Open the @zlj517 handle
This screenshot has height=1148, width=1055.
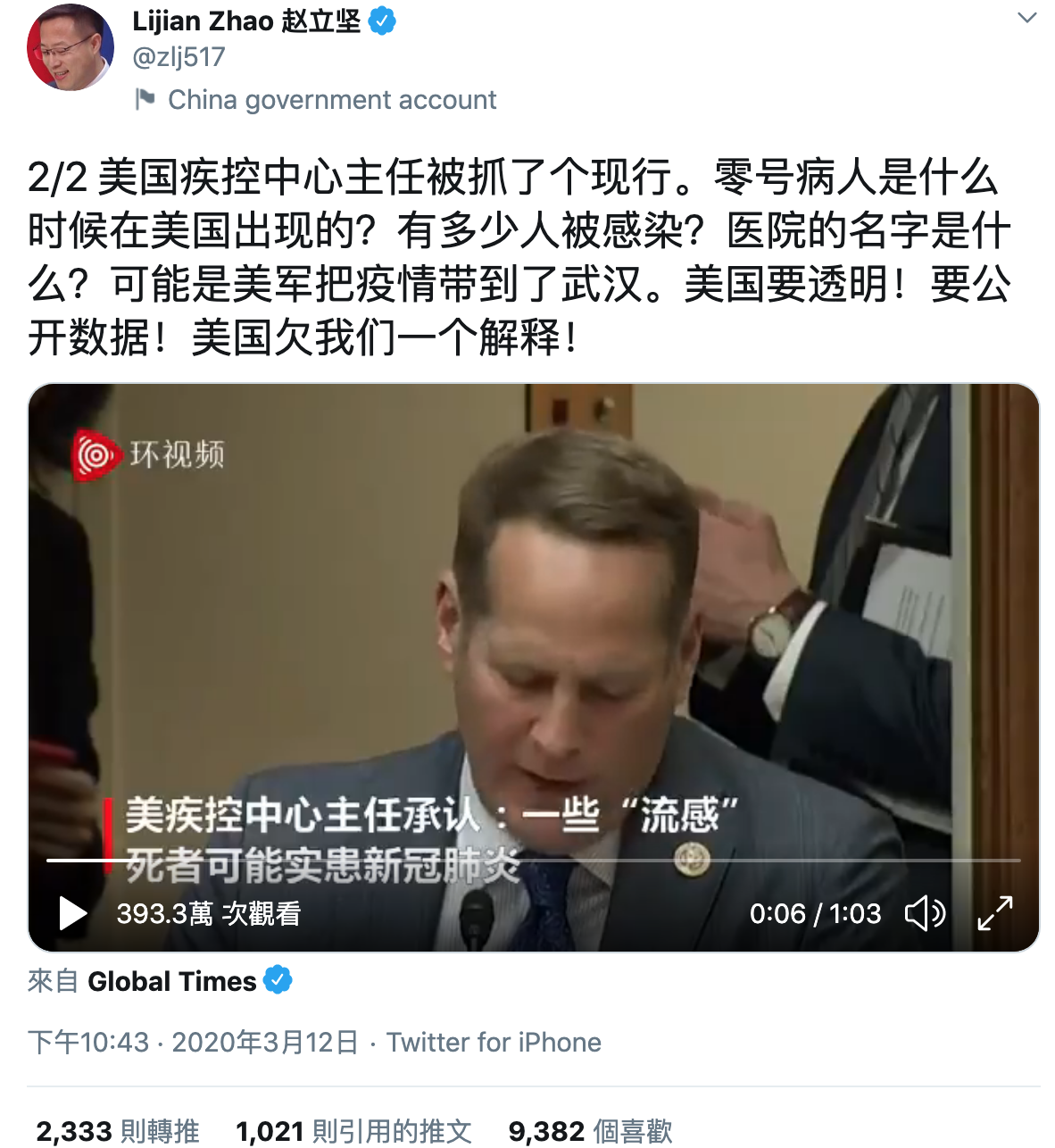click(179, 57)
